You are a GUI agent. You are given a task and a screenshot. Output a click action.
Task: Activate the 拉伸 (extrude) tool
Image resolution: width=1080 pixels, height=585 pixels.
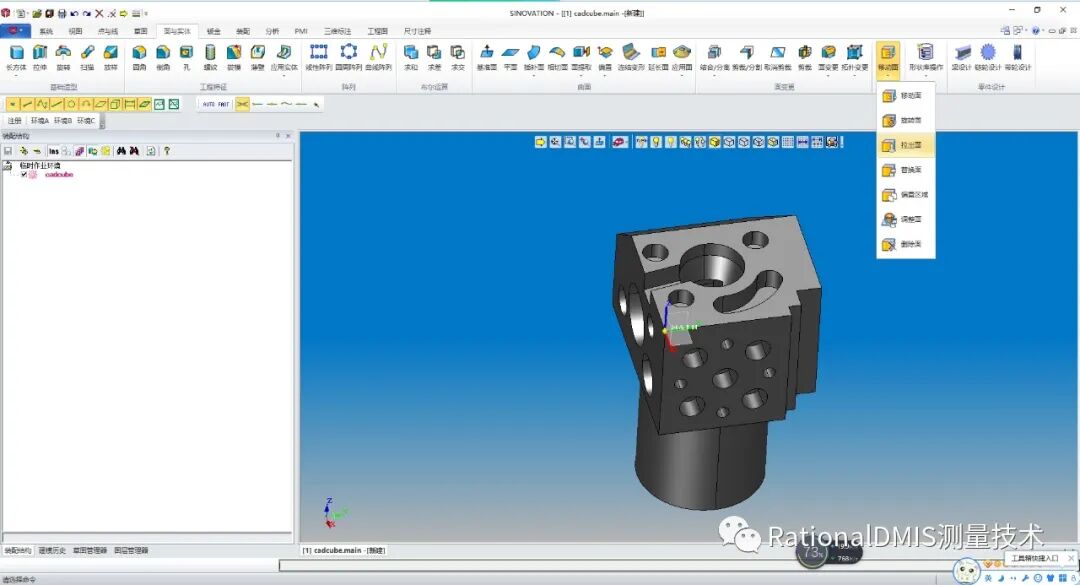click(x=39, y=57)
